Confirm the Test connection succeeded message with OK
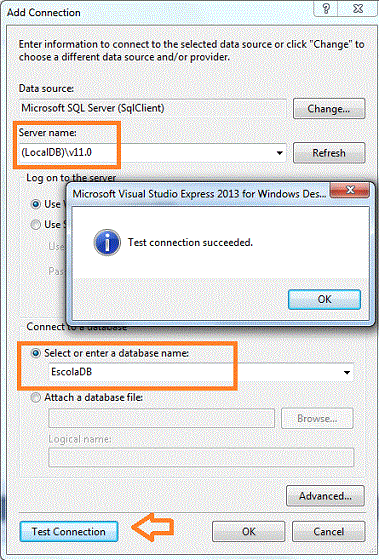The image size is (379, 560). click(x=324, y=299)
